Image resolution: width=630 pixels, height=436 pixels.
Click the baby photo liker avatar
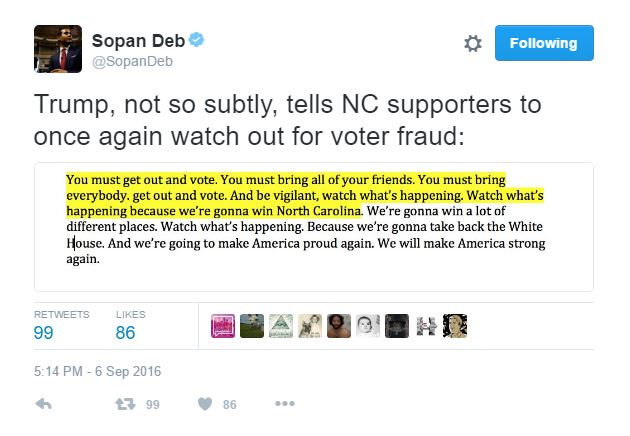[x=368, y=327]
